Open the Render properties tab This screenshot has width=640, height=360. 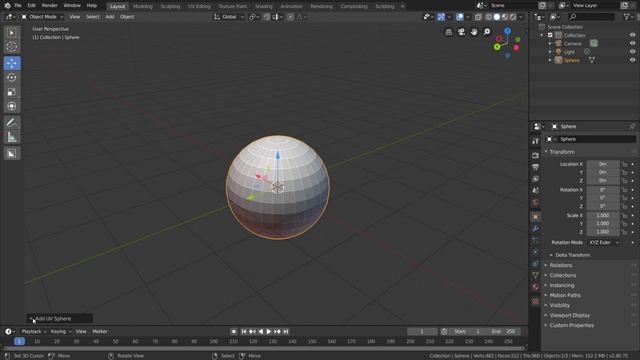pyautogui.click(x=536, y=156)
